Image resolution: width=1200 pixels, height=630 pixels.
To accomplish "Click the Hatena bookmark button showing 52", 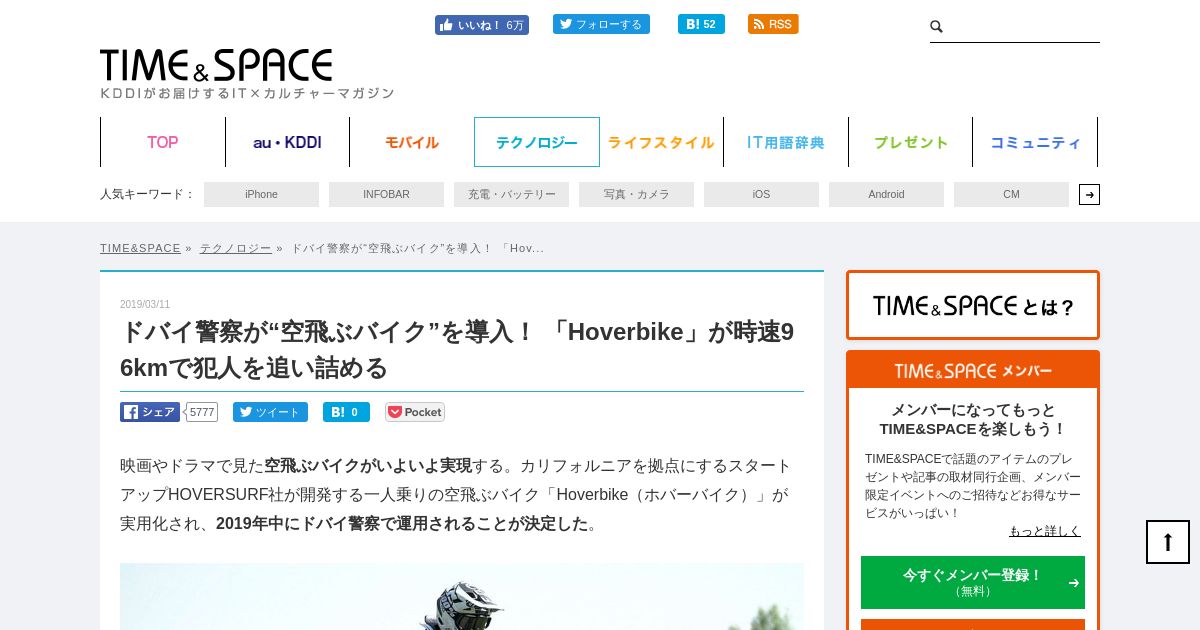I will 701,24.
